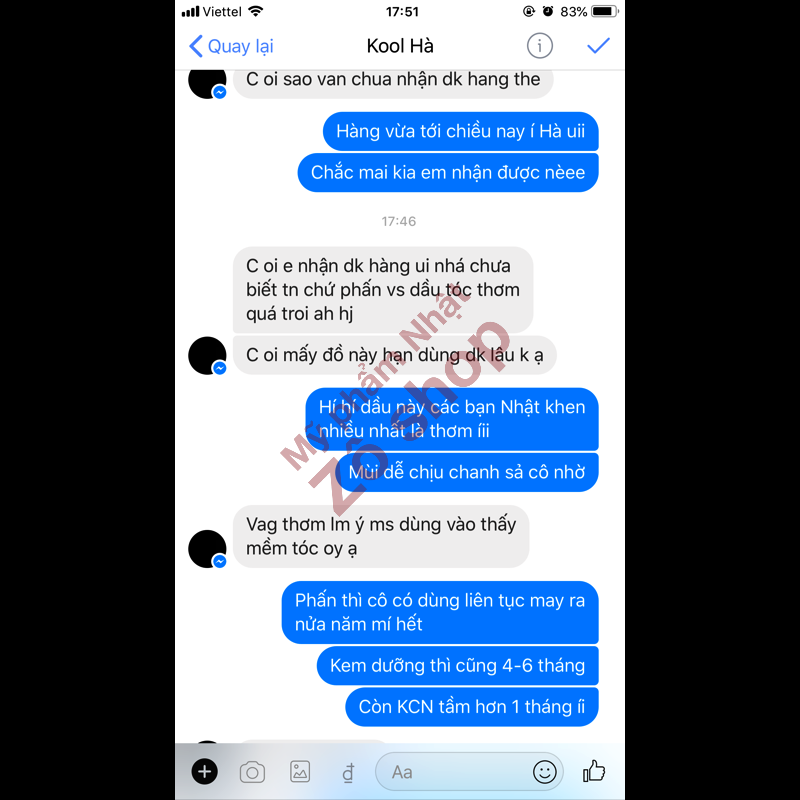Tap the đ payment icon

(348, 772)
